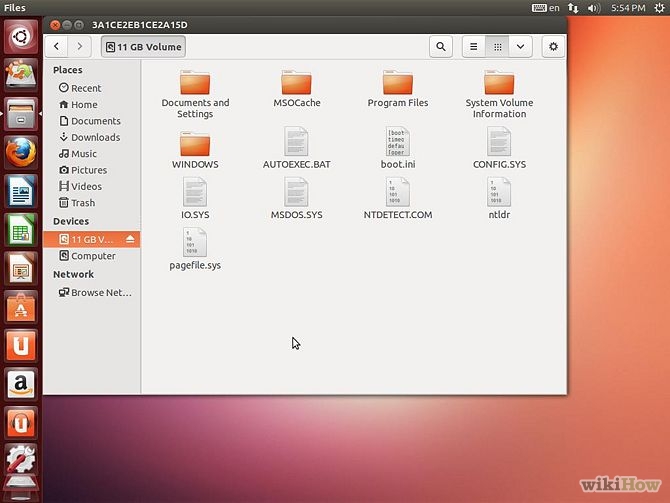
Task: Select the AUTOEXEC.BAT file
Action: pyautogui.click(x=297, y=148)
